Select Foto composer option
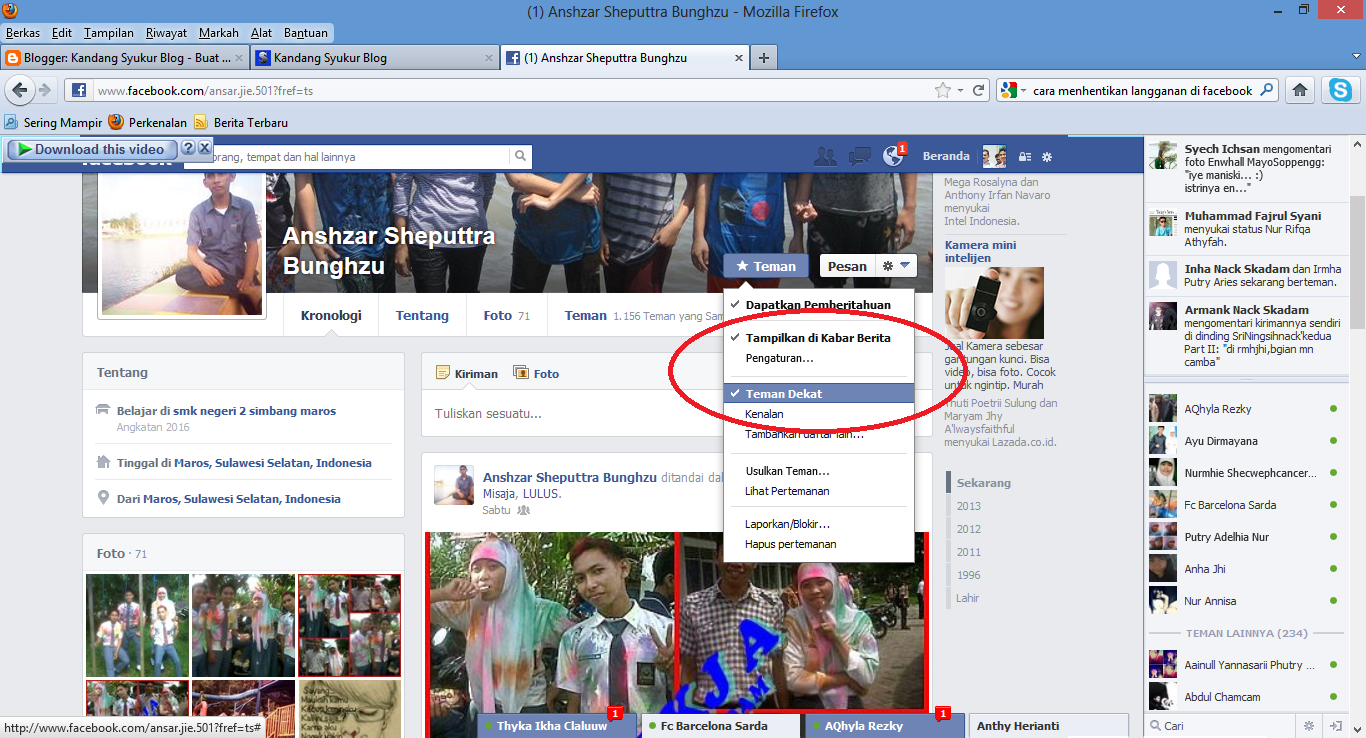 (x=536, y=373)
